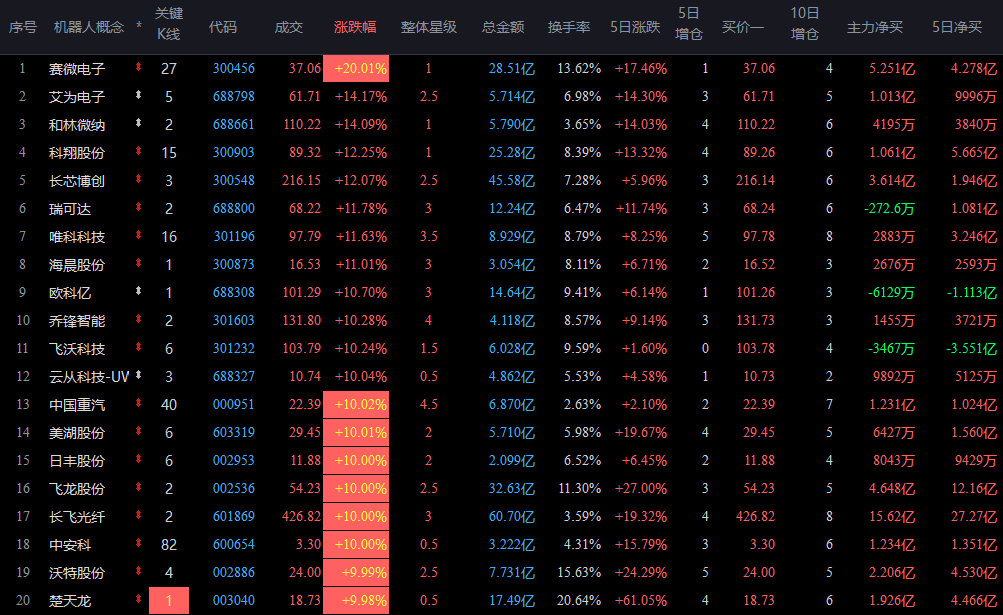Click the -3.551亿 five-day net buy cell
1003x615 pixels.
971,349
